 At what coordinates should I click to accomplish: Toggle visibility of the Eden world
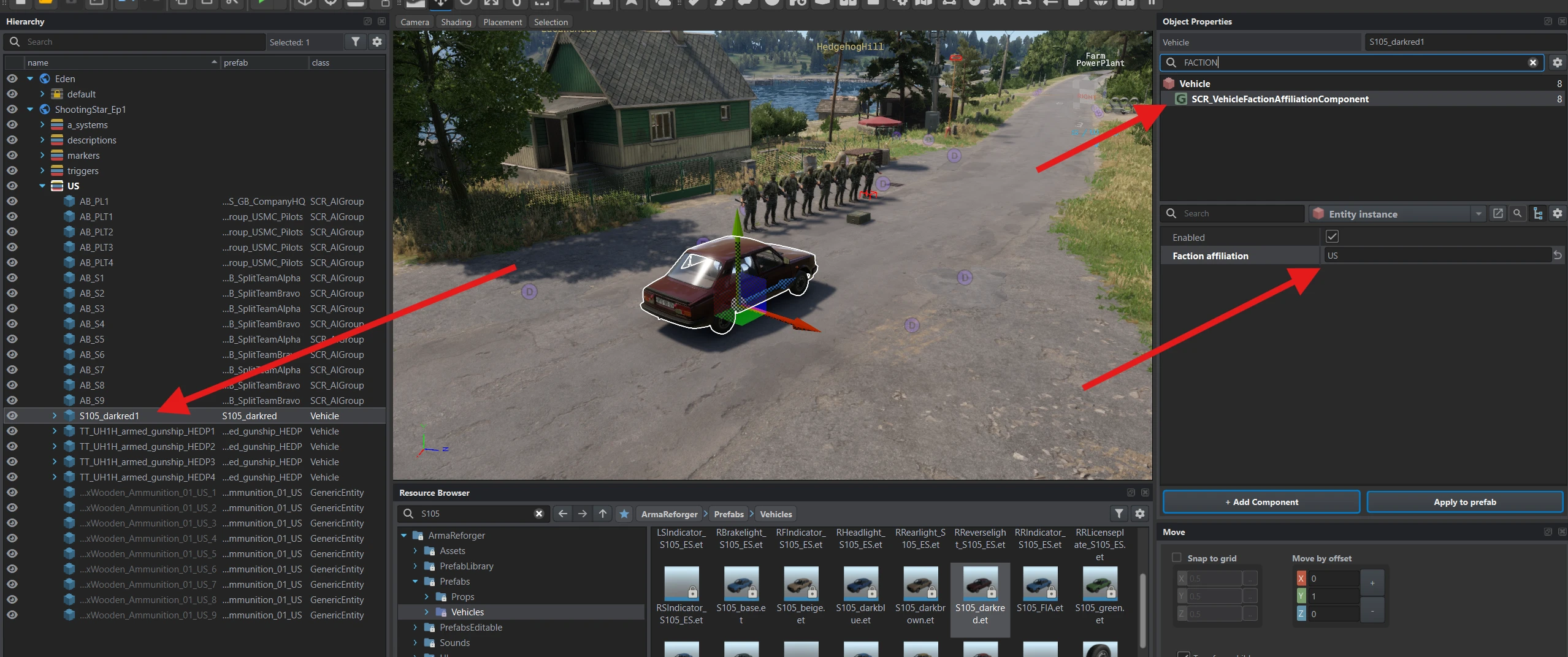pos(12,78)
